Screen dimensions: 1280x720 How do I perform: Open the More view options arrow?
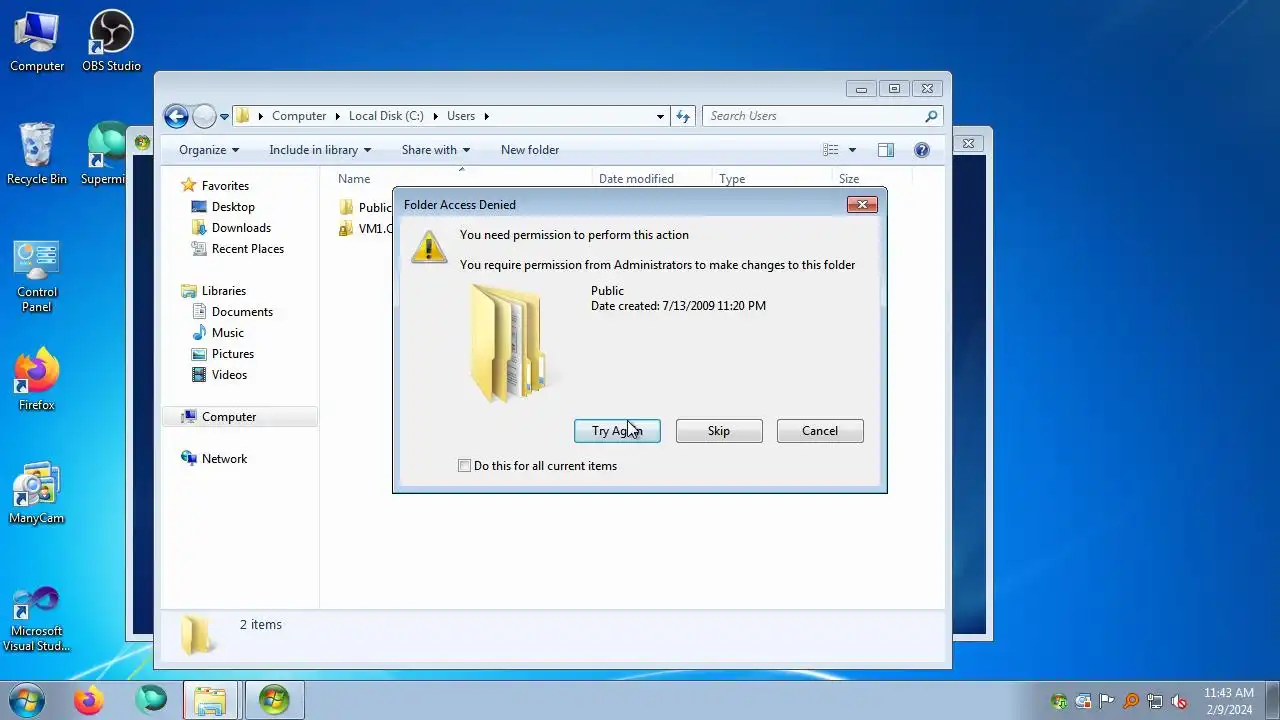(852, 150)
